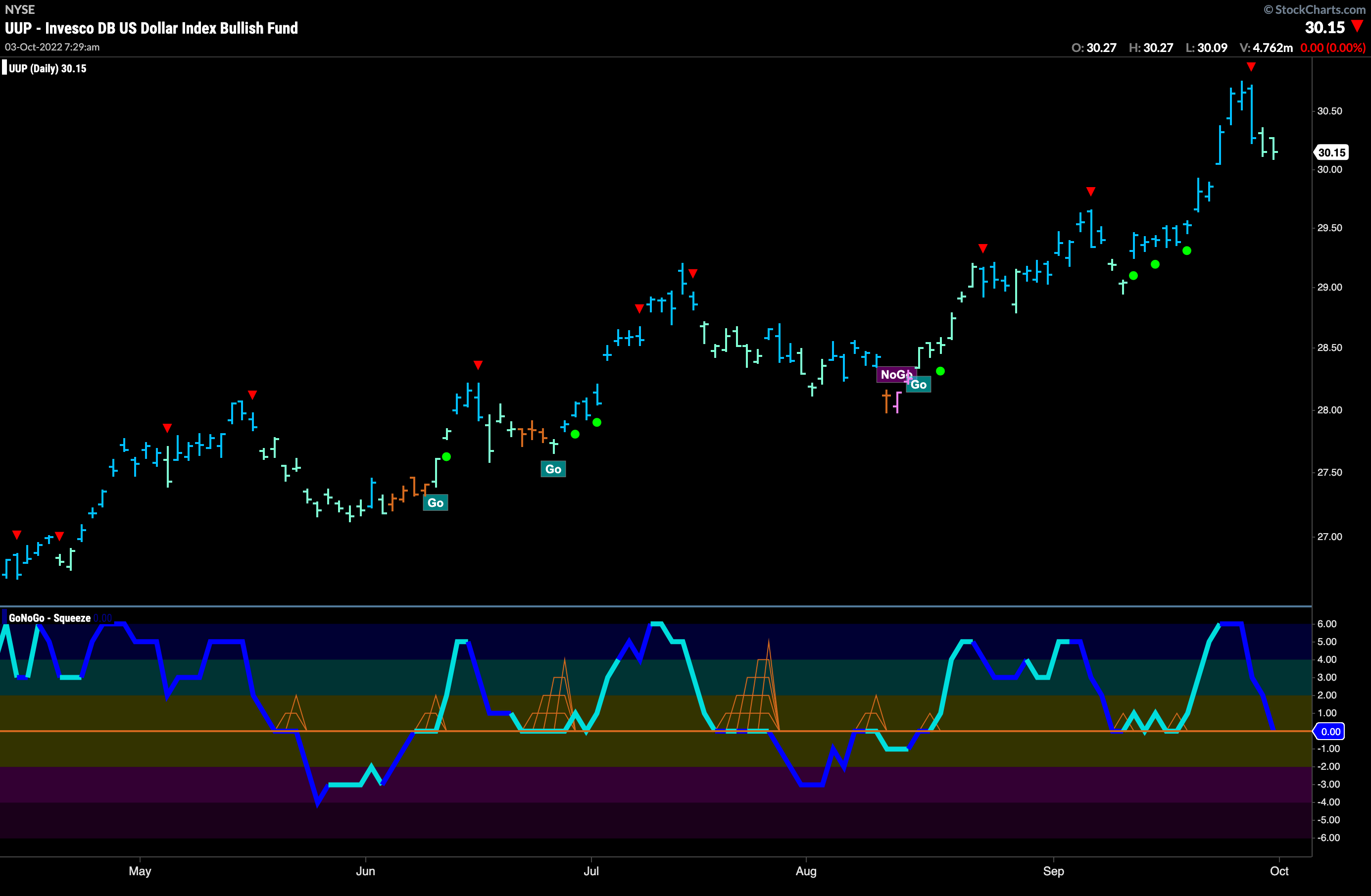Click the H: 30.27 high value
Viewport: 1371px width, 896px height.
(1150, 48)
